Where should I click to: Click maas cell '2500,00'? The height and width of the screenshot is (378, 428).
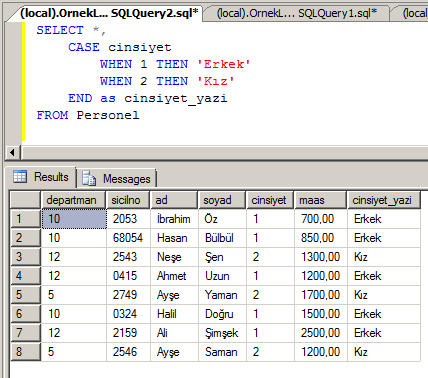(x=321, y=333)
